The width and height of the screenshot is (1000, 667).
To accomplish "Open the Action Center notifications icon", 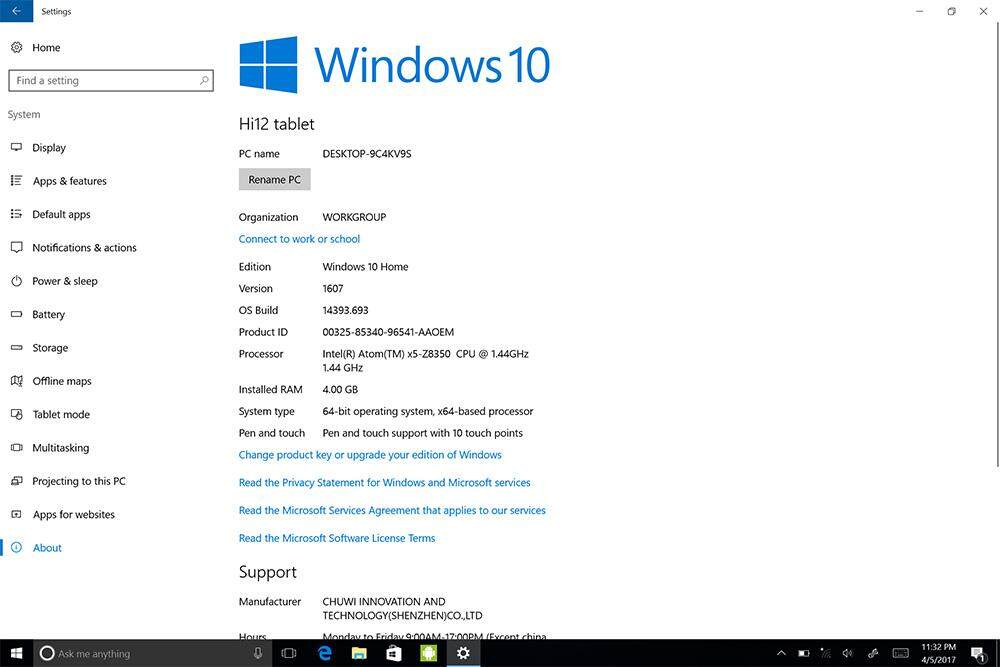I will tap(977, 653).
